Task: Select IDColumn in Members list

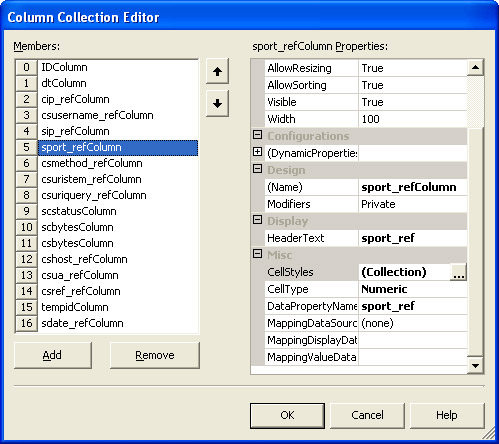Action: (118, 67)
